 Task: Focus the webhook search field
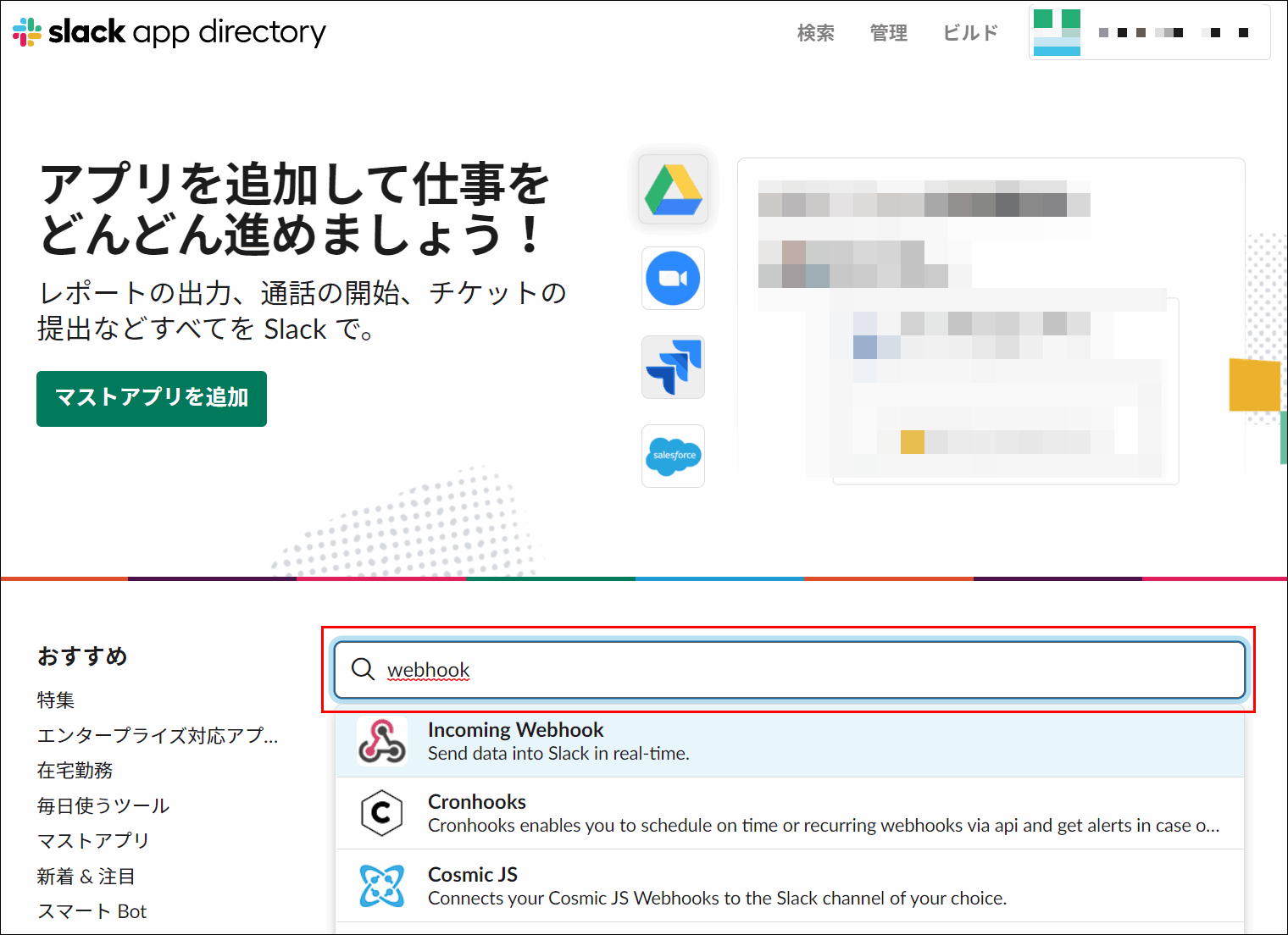tap(790, 670)
